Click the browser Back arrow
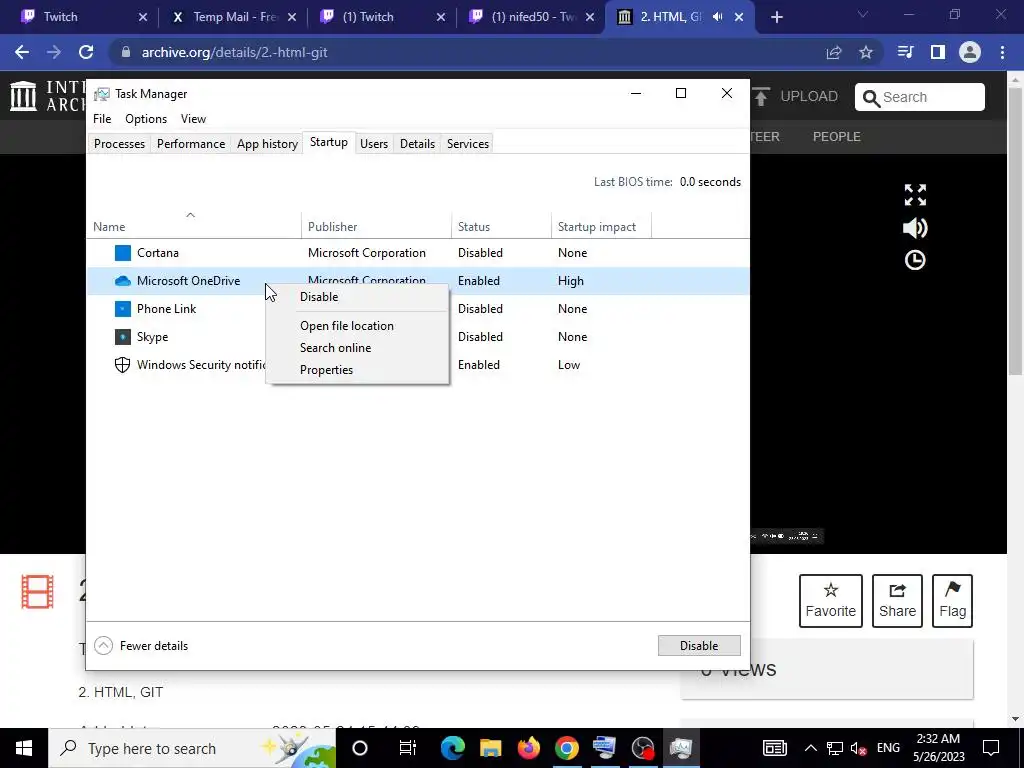The width and height of the screenshot is (1024, 768). (22, 52)
